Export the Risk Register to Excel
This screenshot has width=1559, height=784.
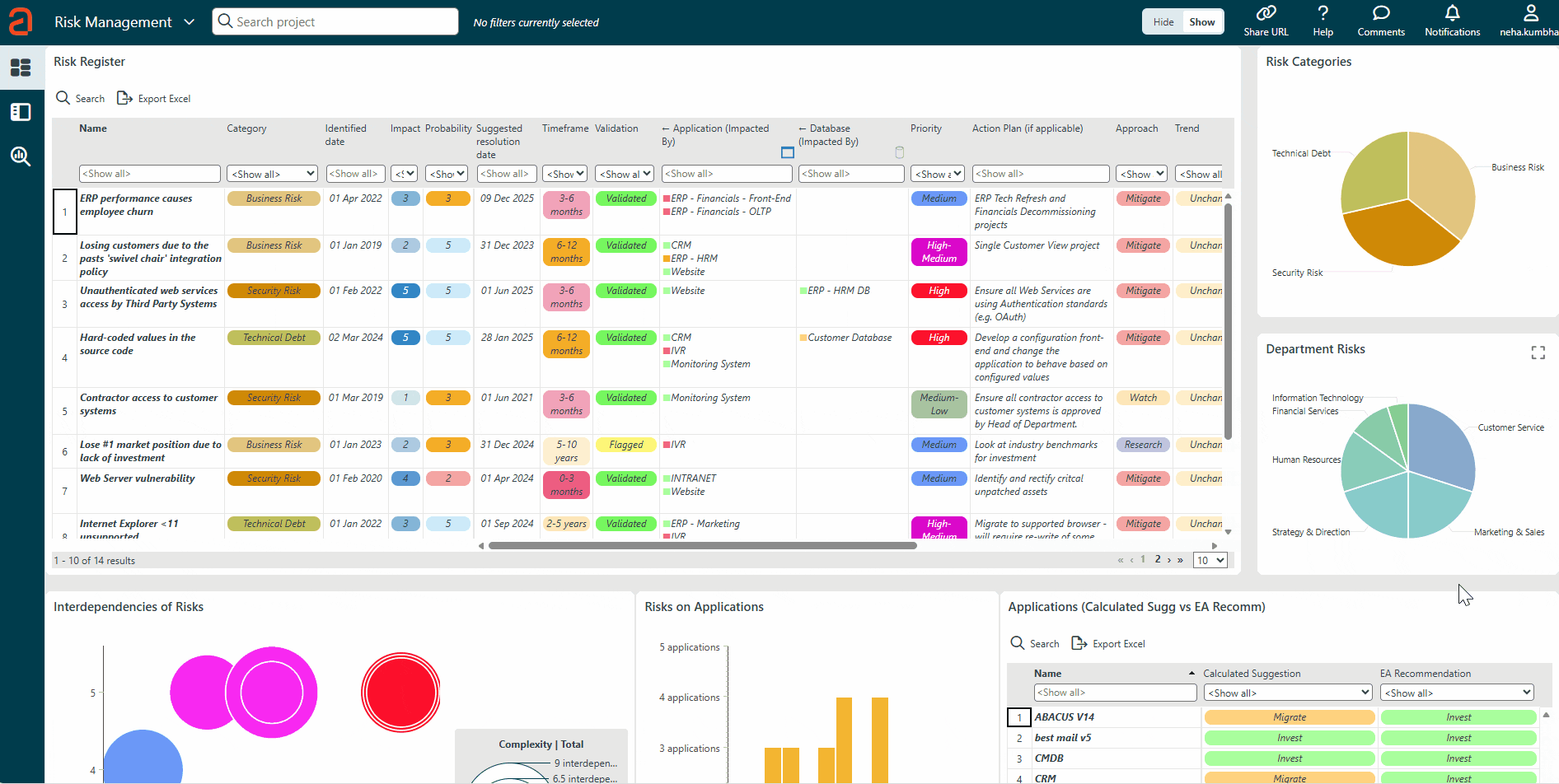pos(154,99)
